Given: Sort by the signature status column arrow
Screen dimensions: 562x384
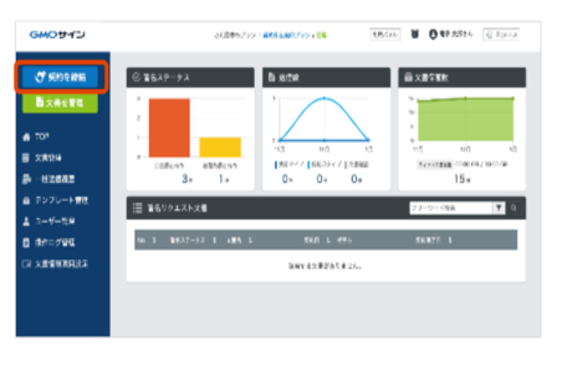Looking at the screenshot, I should coord(214,240).
